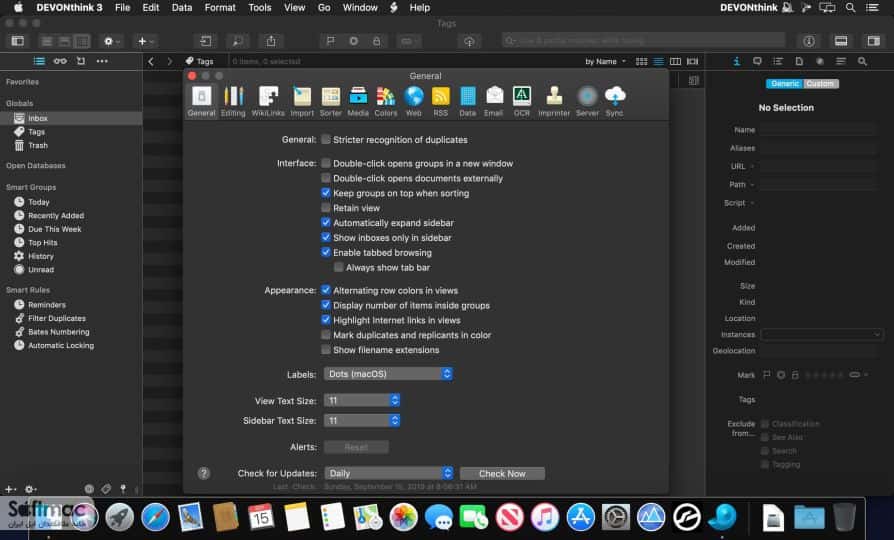The height and width of the screenshot is (540, 894).
Task: Select Filter Duplicates smart rule in sidebar
Action: pyautogui.click(x=56, y=318)
